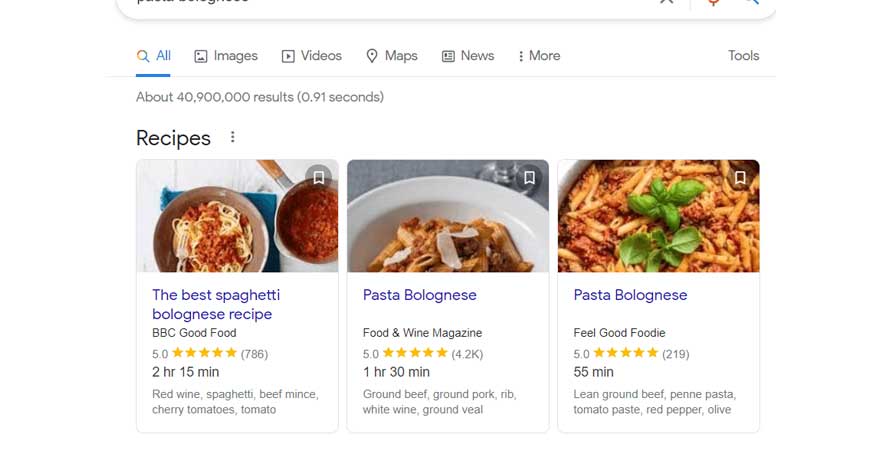The image size is (870, 458).
Task: Click inside the search input field
Action: pyautogui.click(x=400, y=3)
